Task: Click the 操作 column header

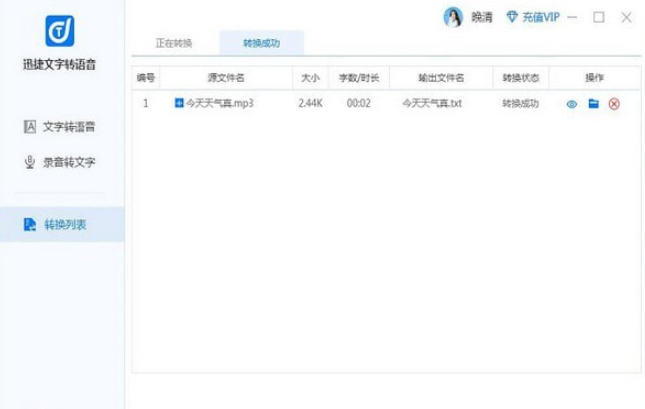Action: pos(594,78)
